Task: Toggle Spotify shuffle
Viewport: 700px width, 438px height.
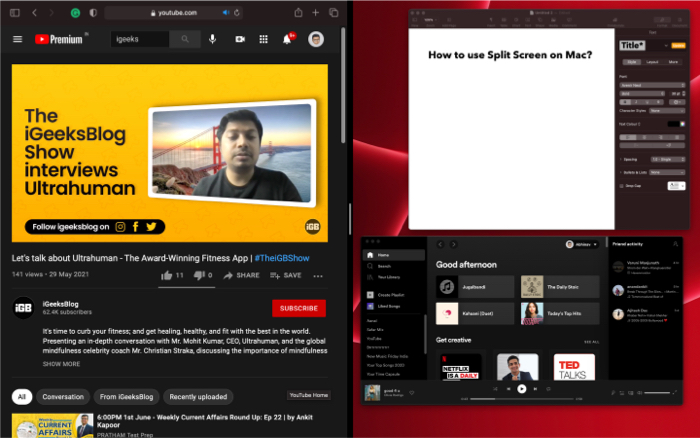Action: pos(495,389)
